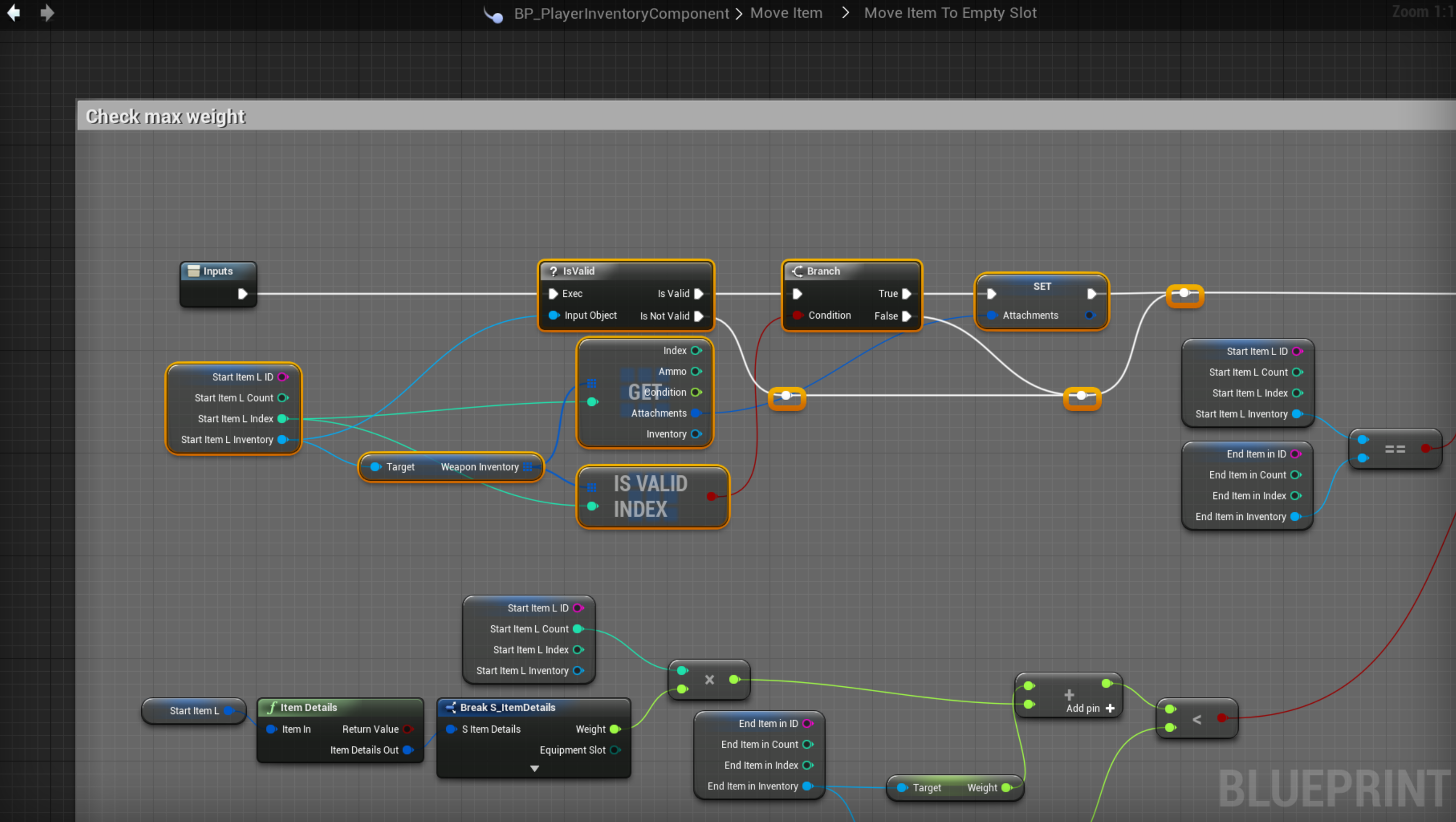
Task: Click the reroute node right of SET
Action: click(1184, 294)
